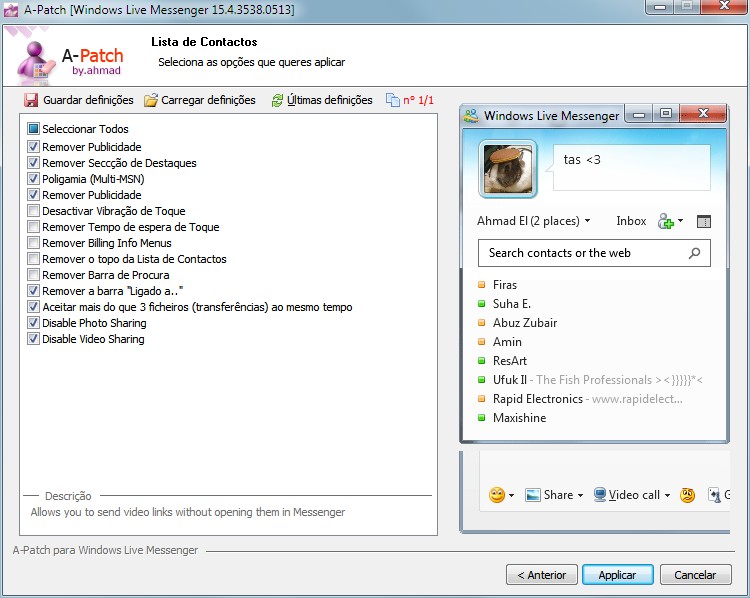Click the Cancelar button
Screen dimensions: 750x598
pos(695,575)
